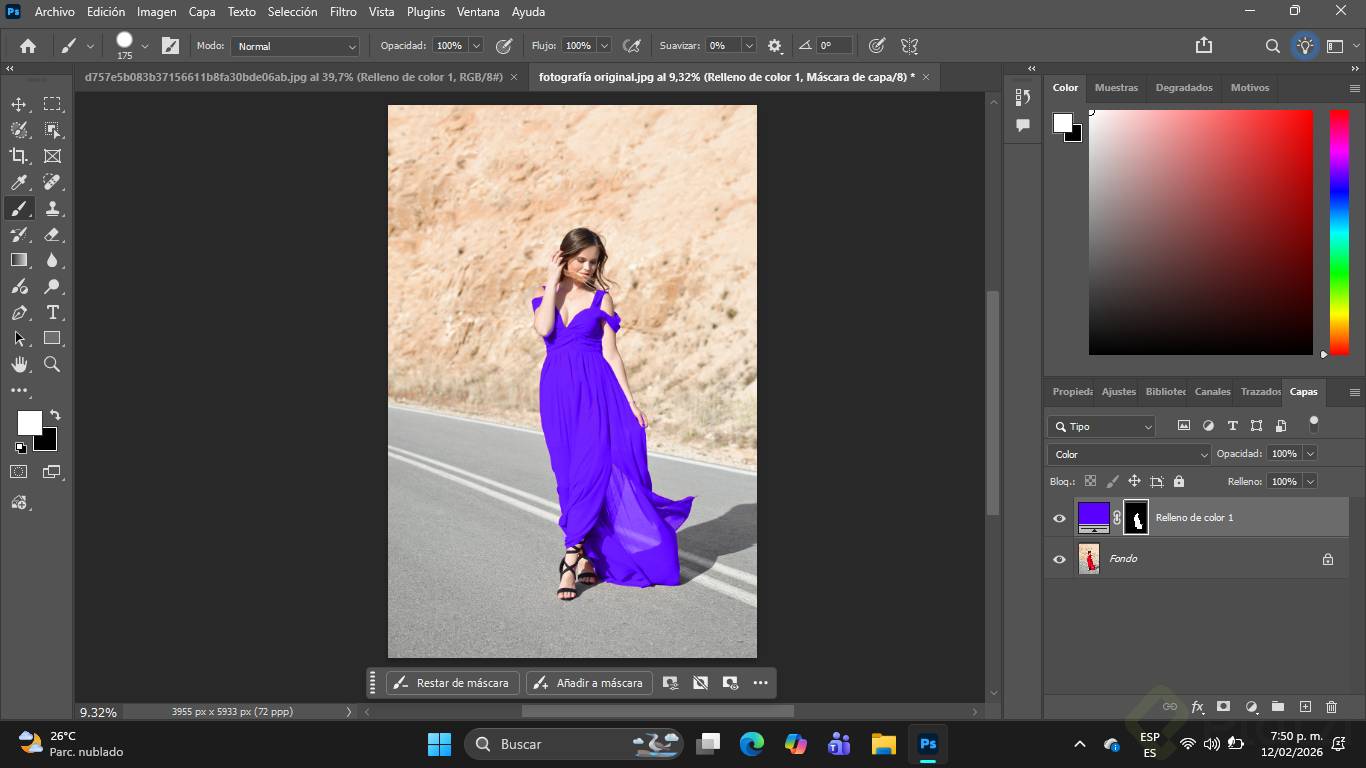Screen dimensions: 1366x768
Task: Switch to the Canales tab
Action: pos(1212,392)
